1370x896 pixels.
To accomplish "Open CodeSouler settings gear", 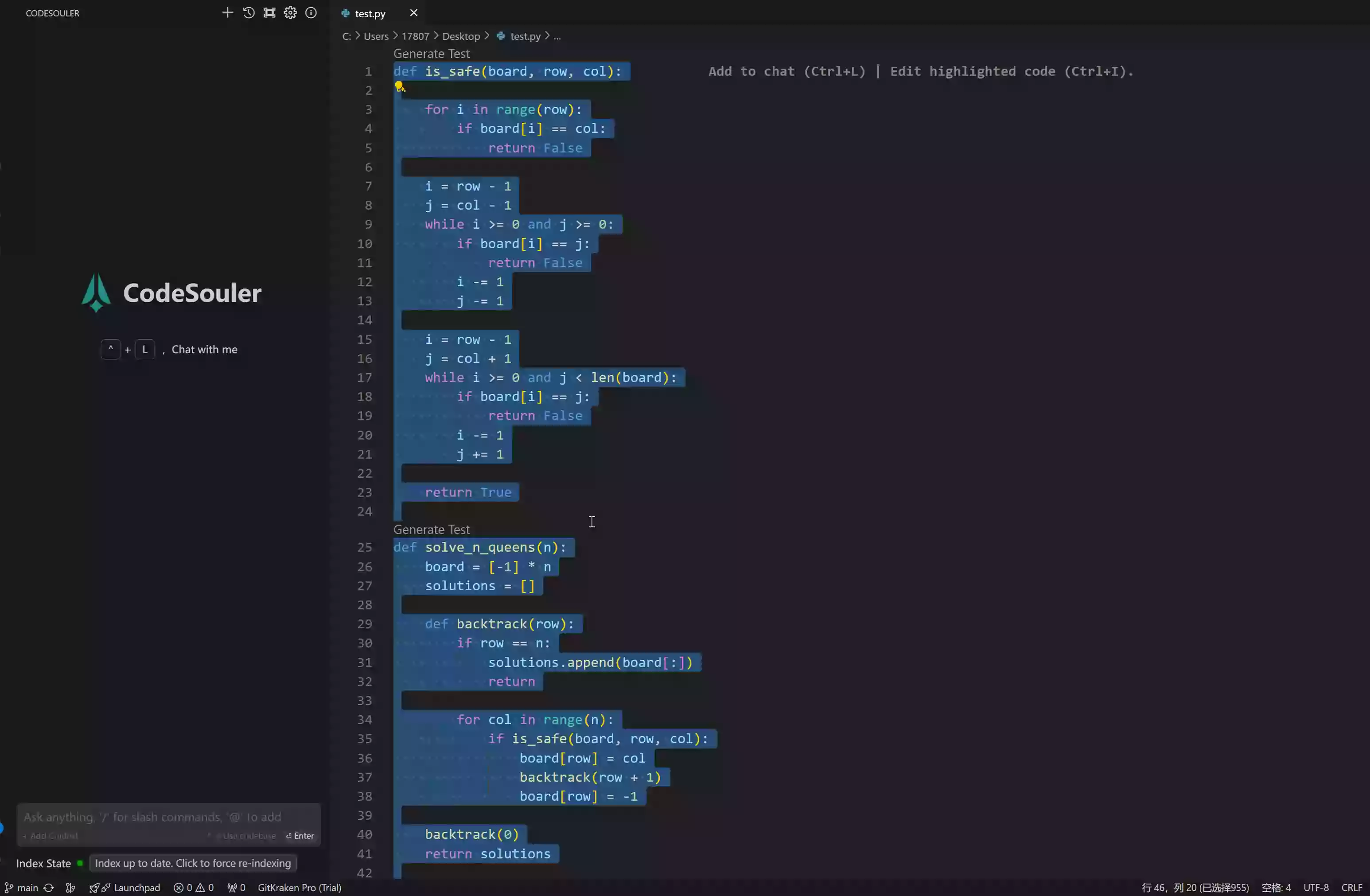I will (290, 13).
